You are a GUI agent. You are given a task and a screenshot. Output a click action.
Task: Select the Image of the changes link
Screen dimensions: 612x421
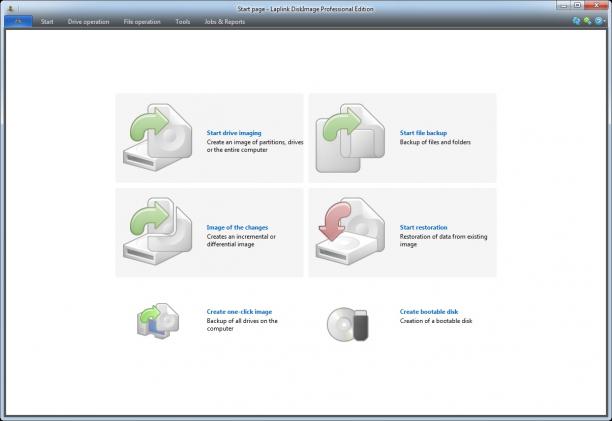pyautogui.click(x=237, y=227)
